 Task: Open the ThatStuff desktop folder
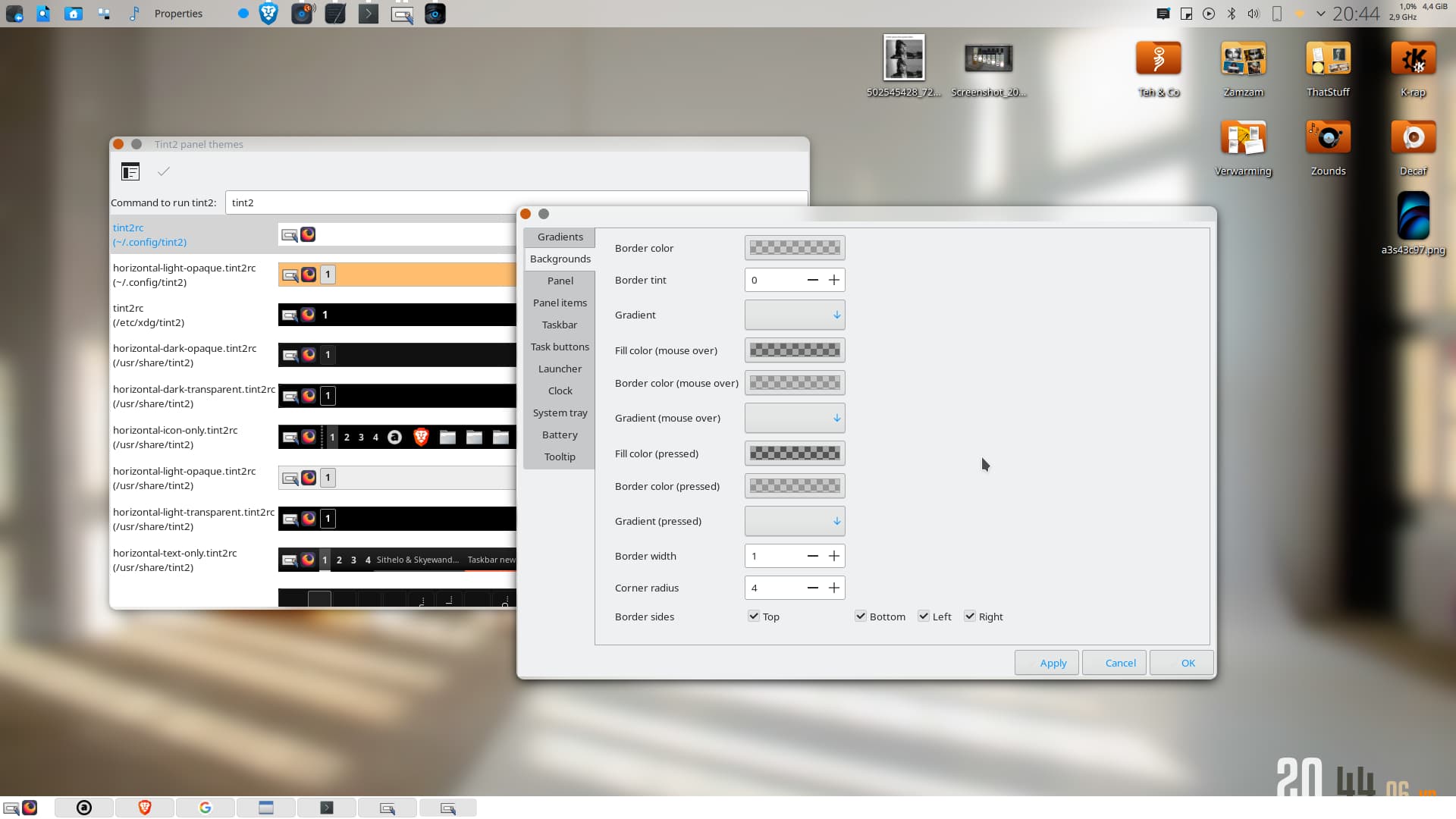(1328, 68)
